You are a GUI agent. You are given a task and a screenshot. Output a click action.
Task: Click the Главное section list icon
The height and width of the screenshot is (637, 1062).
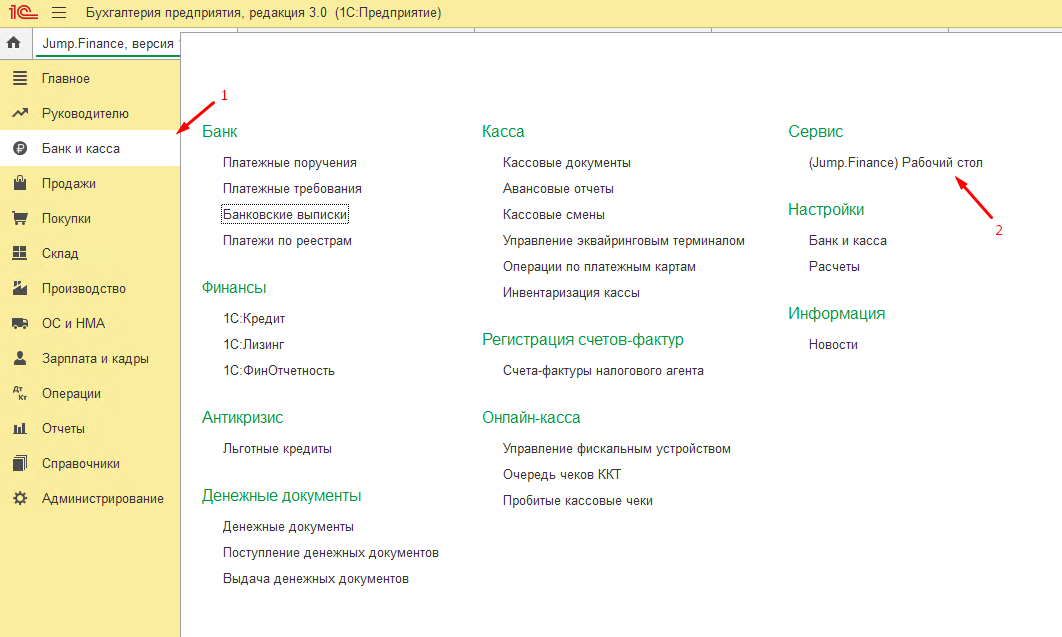pos(19,79)
